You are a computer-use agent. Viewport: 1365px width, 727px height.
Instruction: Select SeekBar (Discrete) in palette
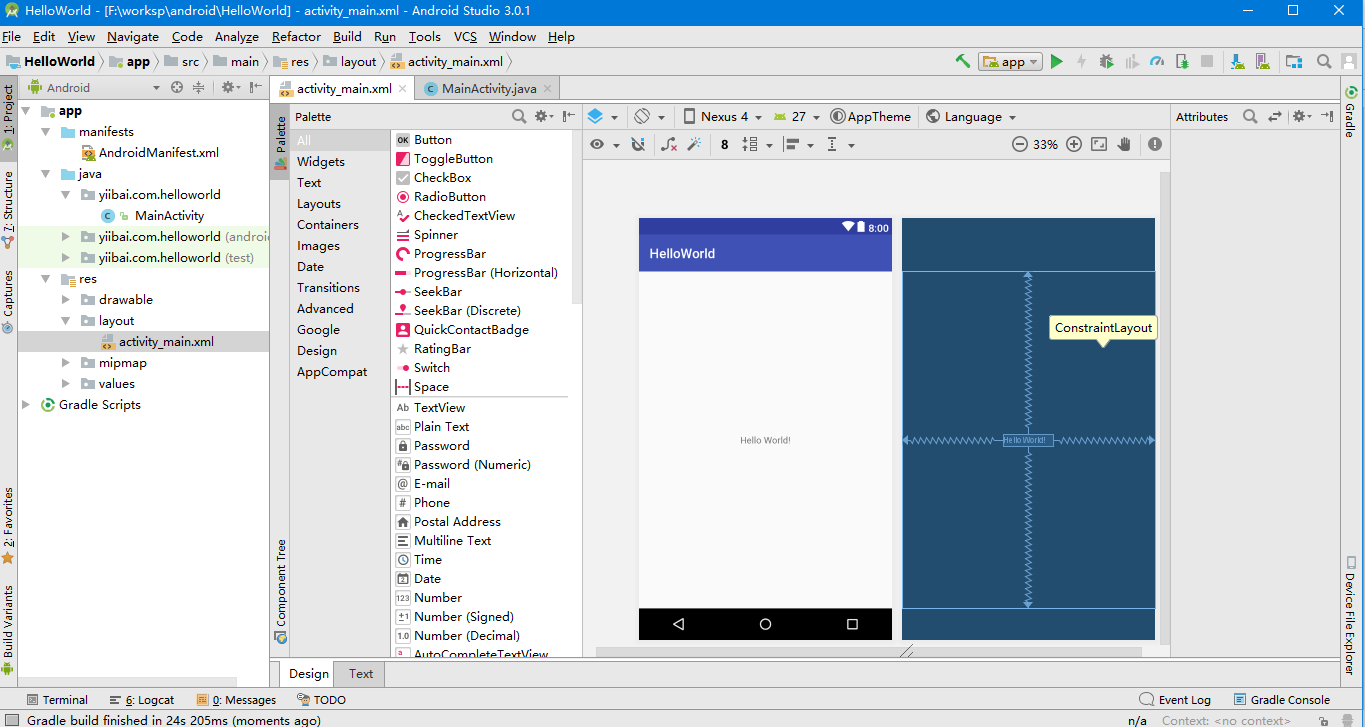pyautogui.click(x=467, y=311)
